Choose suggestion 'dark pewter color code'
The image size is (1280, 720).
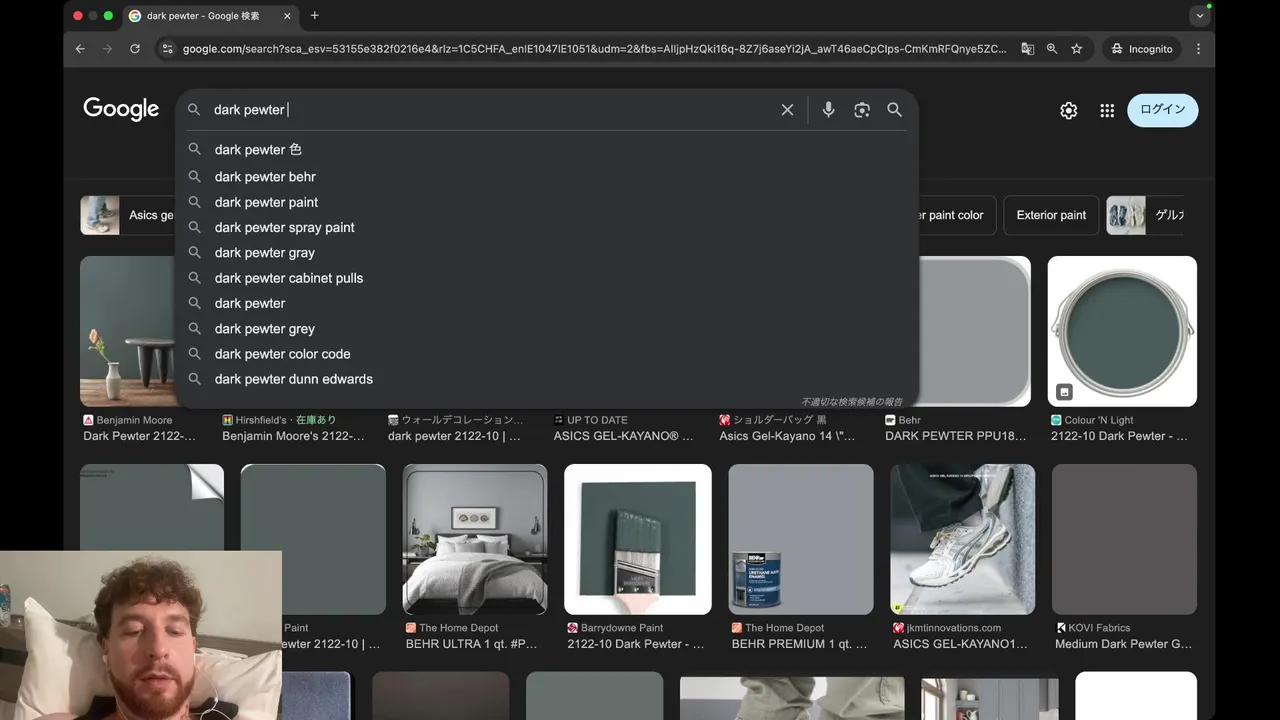(546, 354)
